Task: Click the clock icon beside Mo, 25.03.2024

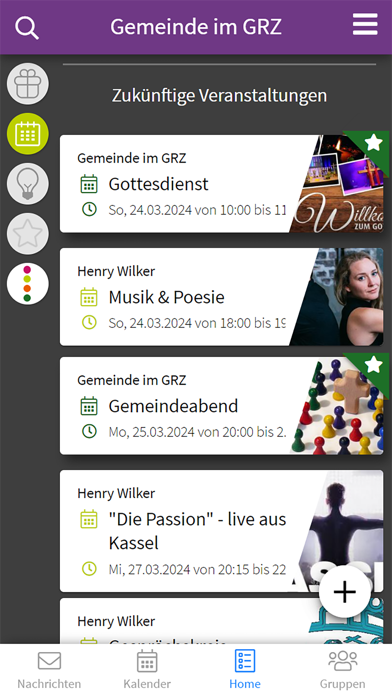Action: coord(89,431)
